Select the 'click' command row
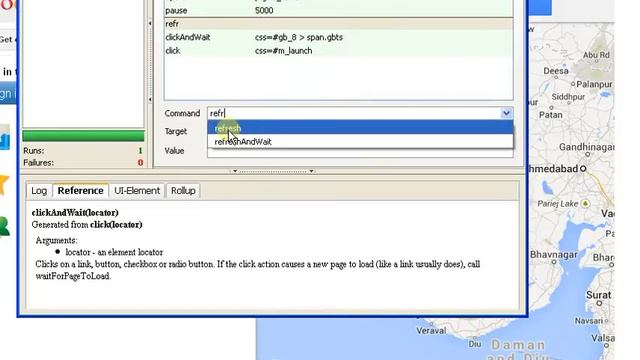640x360 pixels. 338,51
